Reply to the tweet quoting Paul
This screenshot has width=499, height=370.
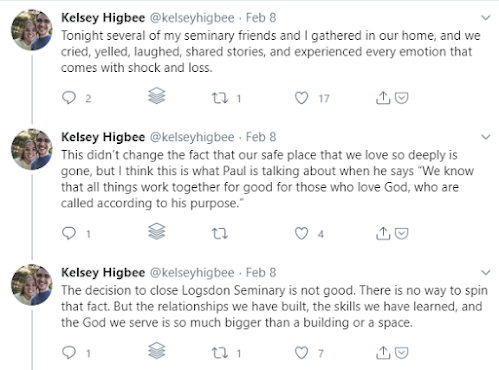(x=69, y=233)
